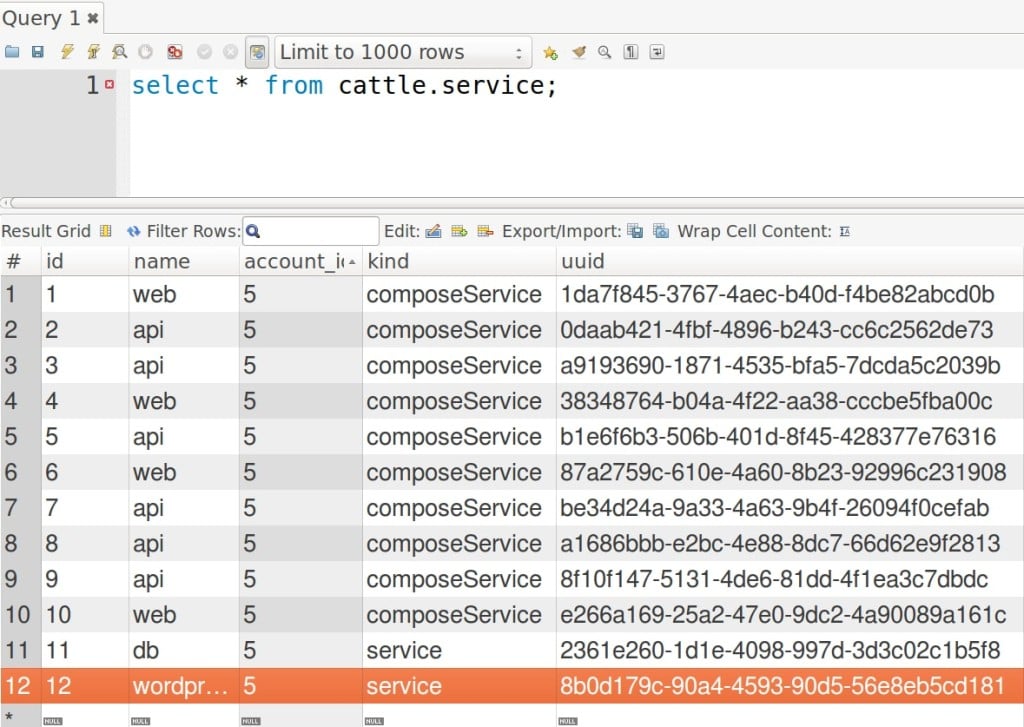1024x727 pixels.
Task: Save the script to file
Action: coord(38,52)
